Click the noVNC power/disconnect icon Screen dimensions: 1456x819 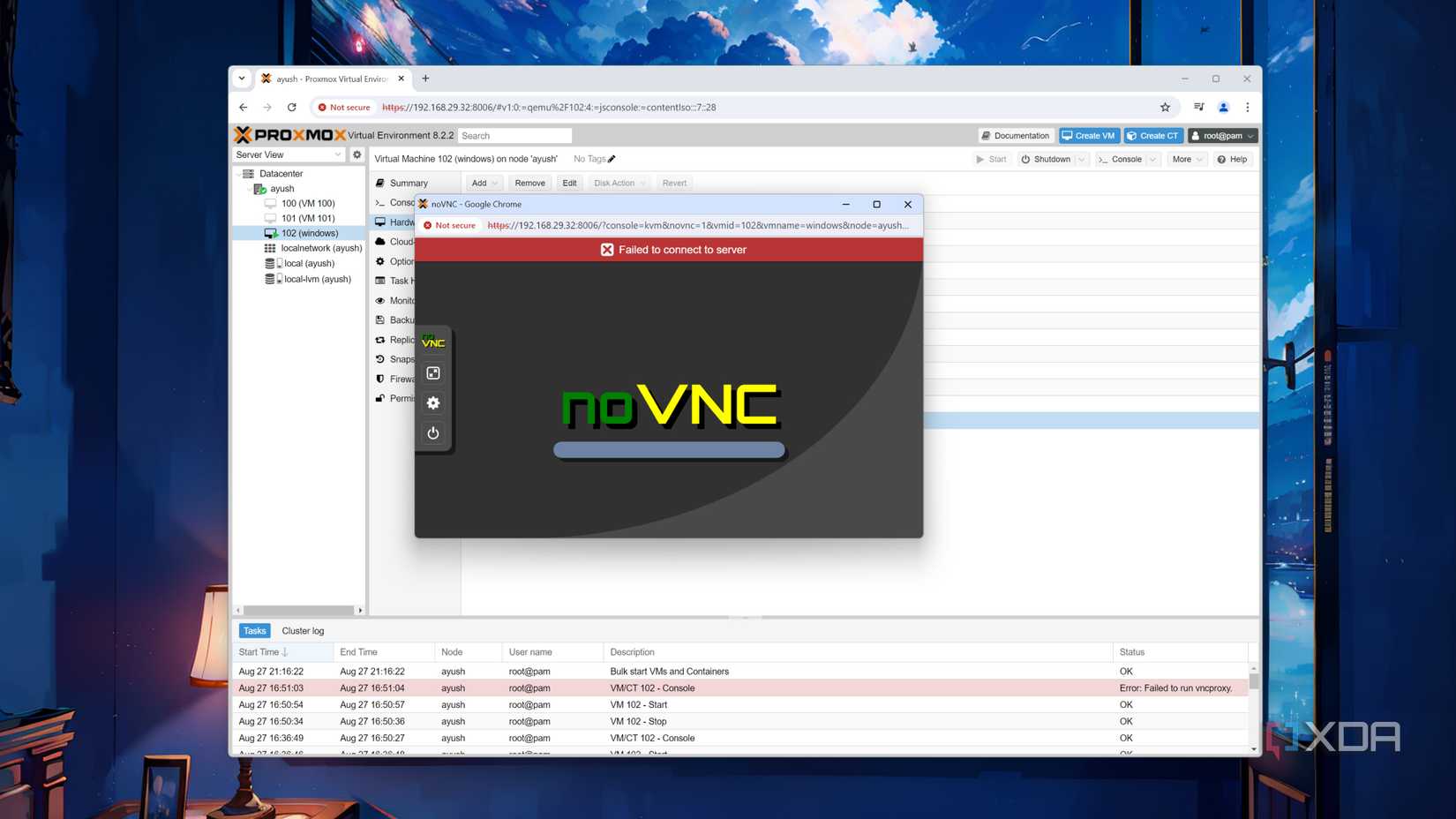pyautogui.click(x=432, y=432)
